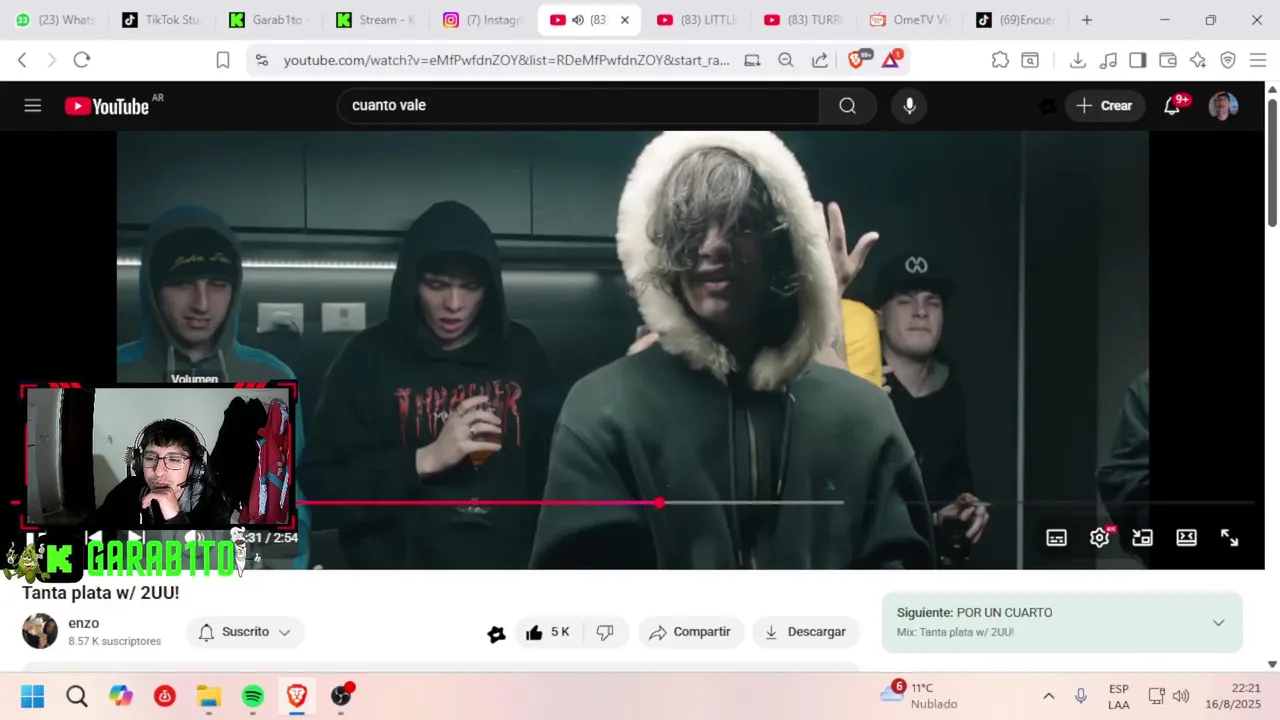Open the YouTube account avatar menu
This screenshot has height=720, width=1280.
(x=1223, y=106)
